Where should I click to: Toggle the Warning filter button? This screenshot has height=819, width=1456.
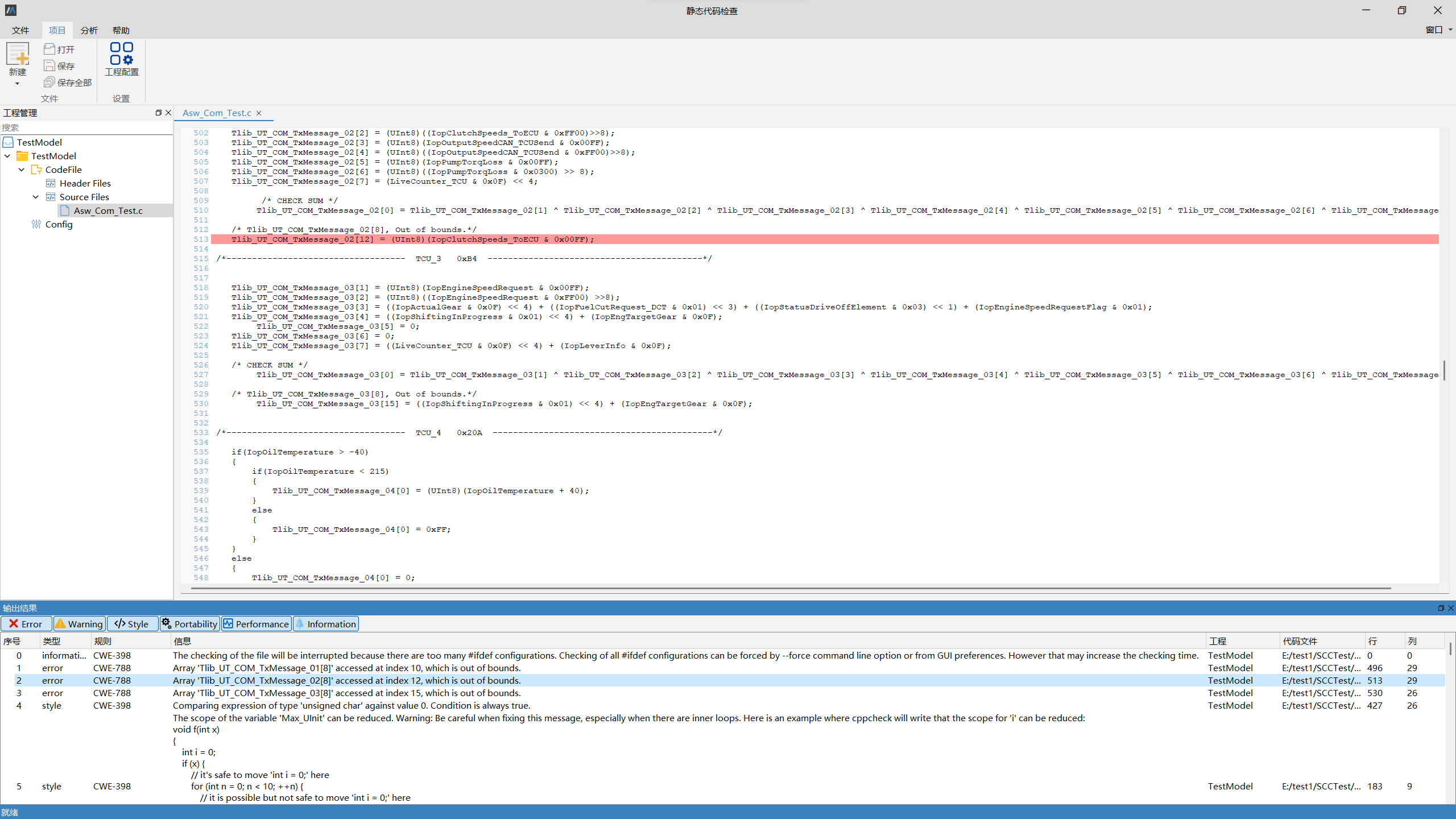point(80,624)
